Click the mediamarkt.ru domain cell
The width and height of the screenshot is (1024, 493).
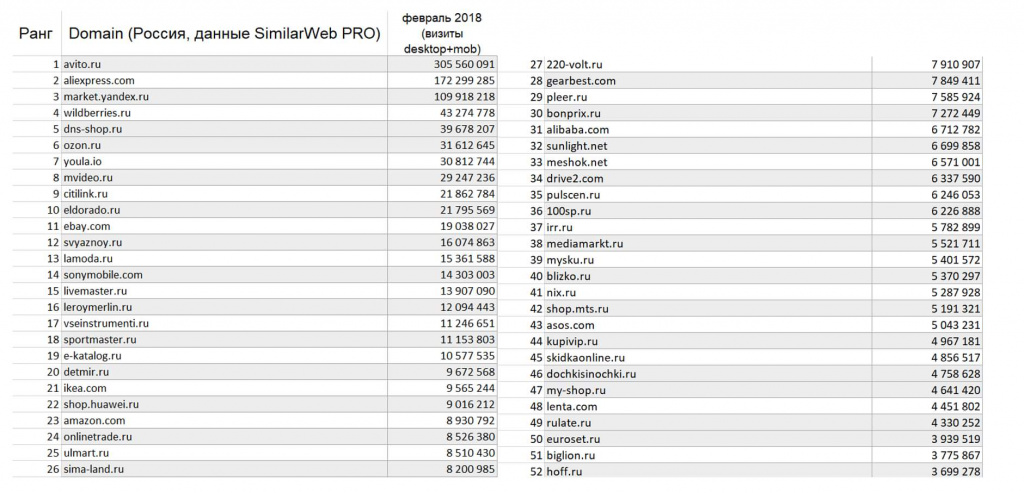point(584,243)
